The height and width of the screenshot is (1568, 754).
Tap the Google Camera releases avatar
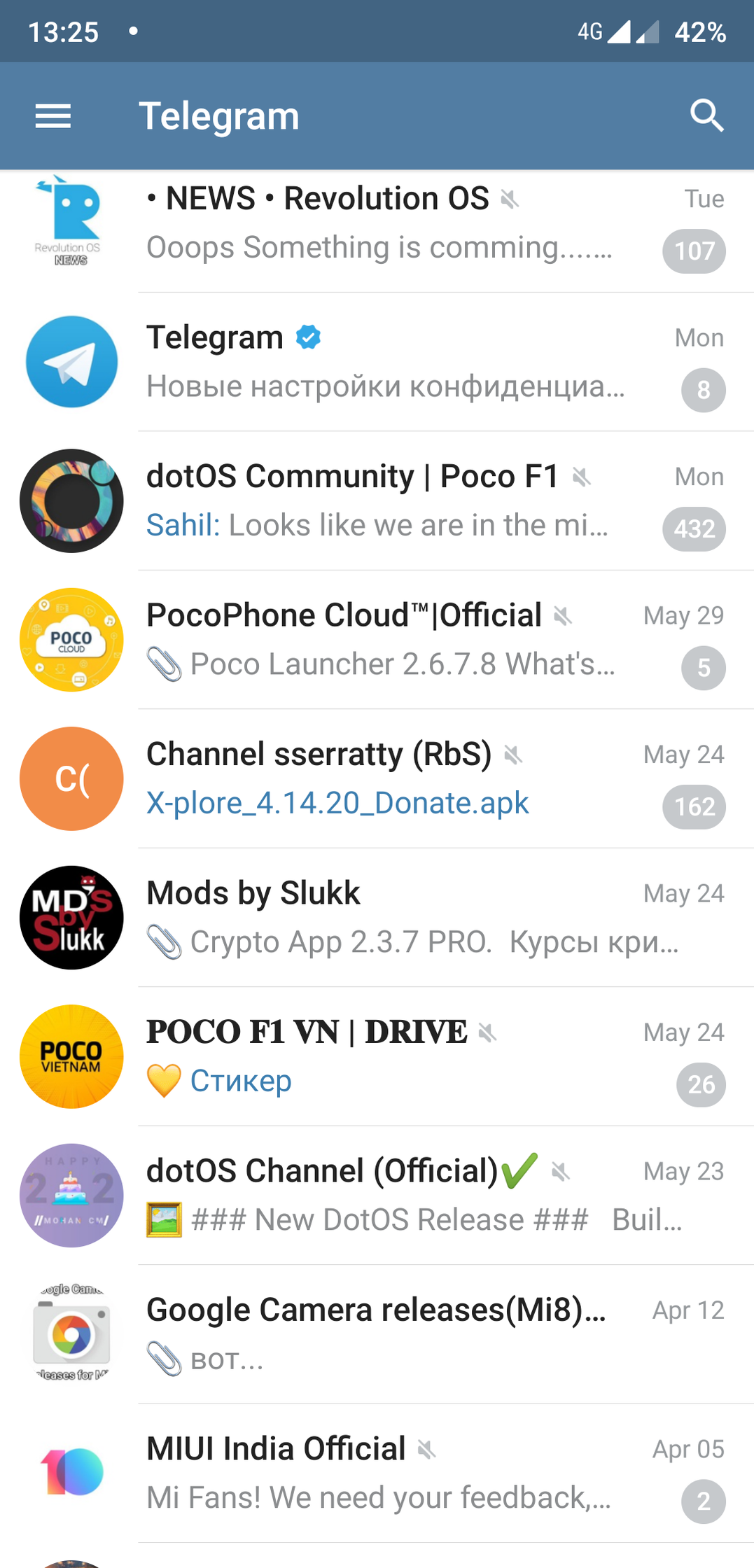click(71, 1333)
